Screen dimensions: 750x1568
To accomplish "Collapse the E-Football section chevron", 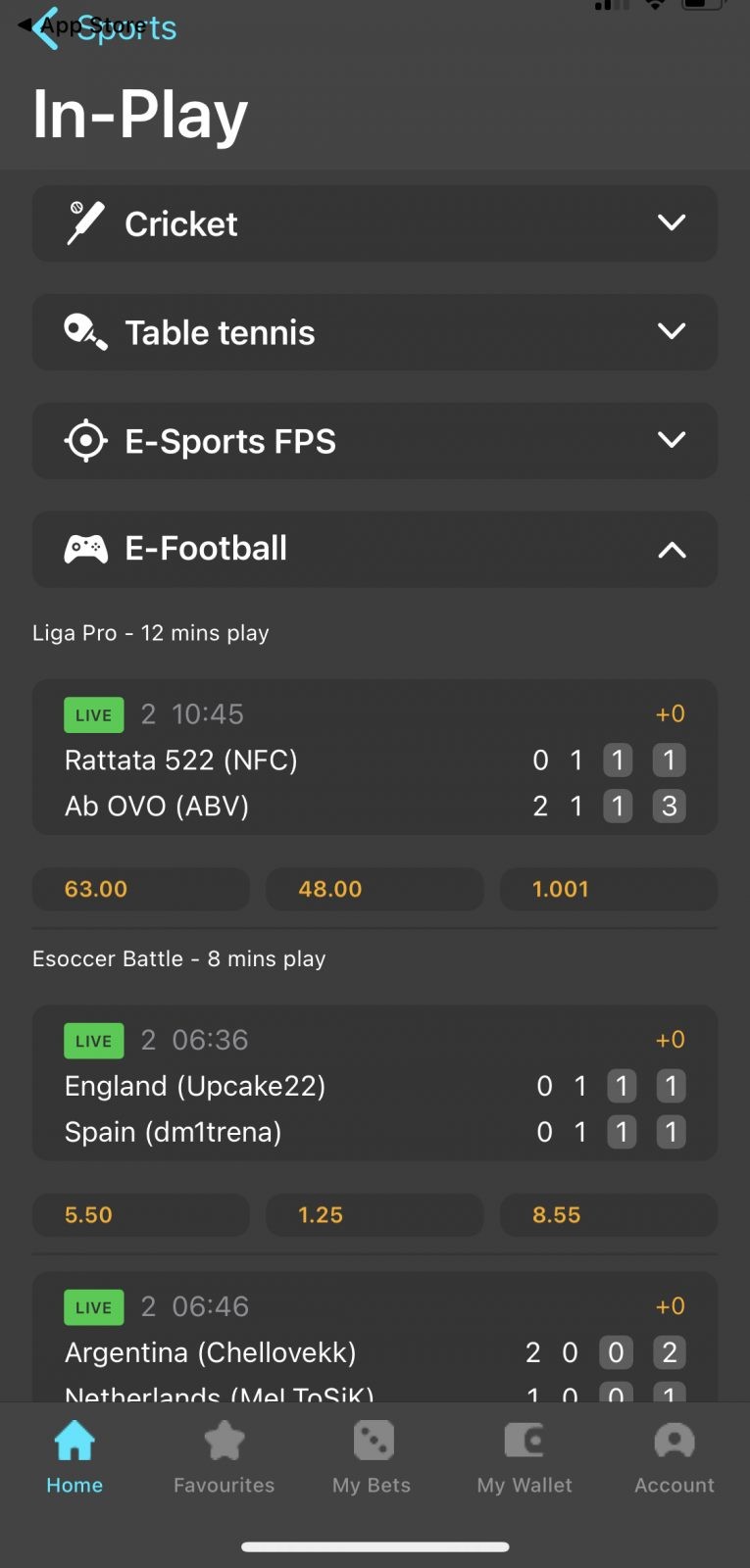I will (672, 550).
